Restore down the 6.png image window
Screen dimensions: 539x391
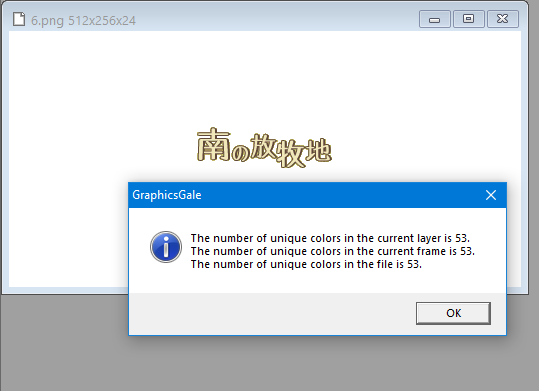click(469, 19)
